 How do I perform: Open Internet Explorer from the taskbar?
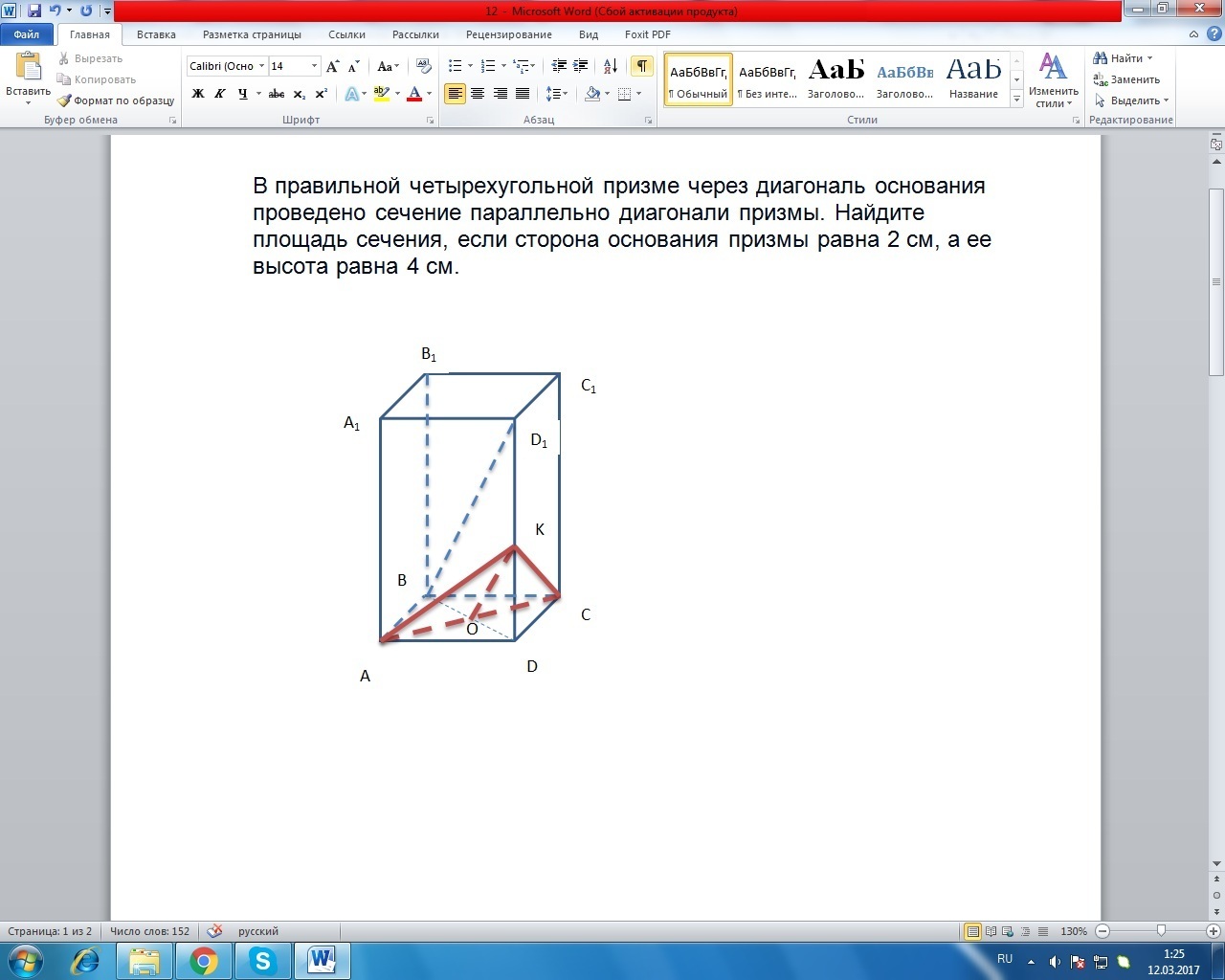85,960
